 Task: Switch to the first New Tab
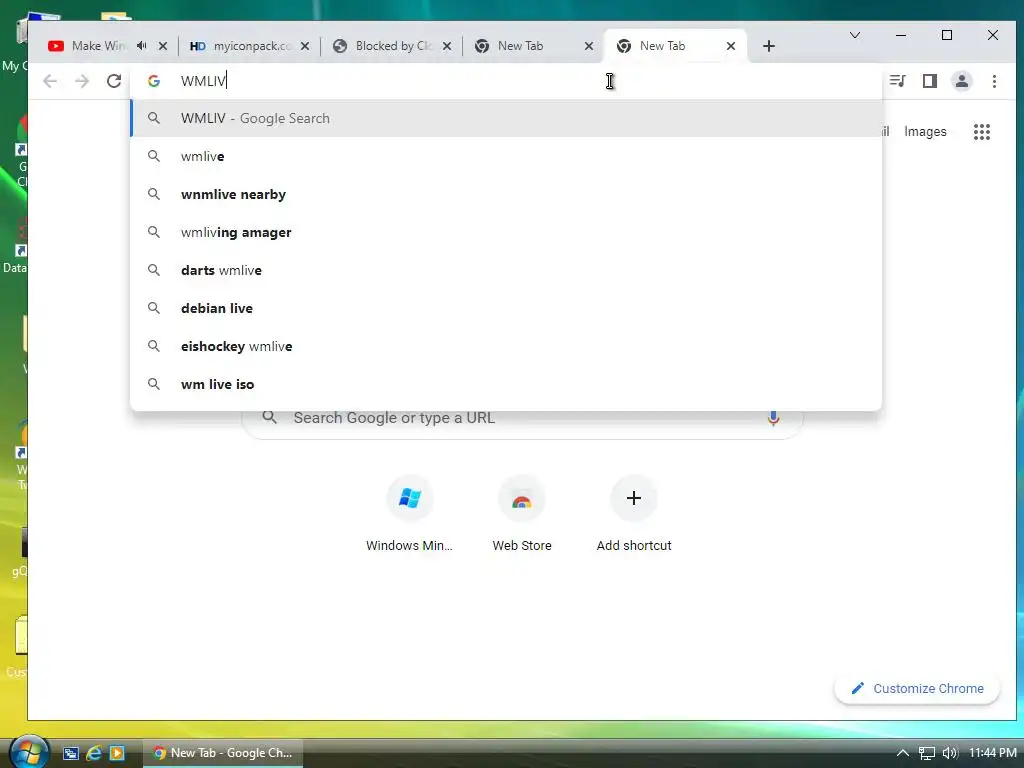coord(520,46)
